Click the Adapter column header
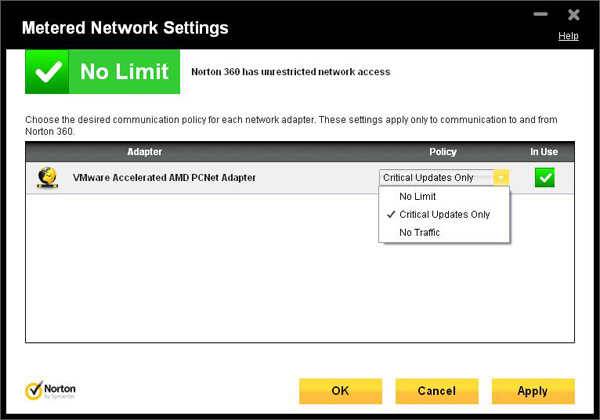 [145, 152]
